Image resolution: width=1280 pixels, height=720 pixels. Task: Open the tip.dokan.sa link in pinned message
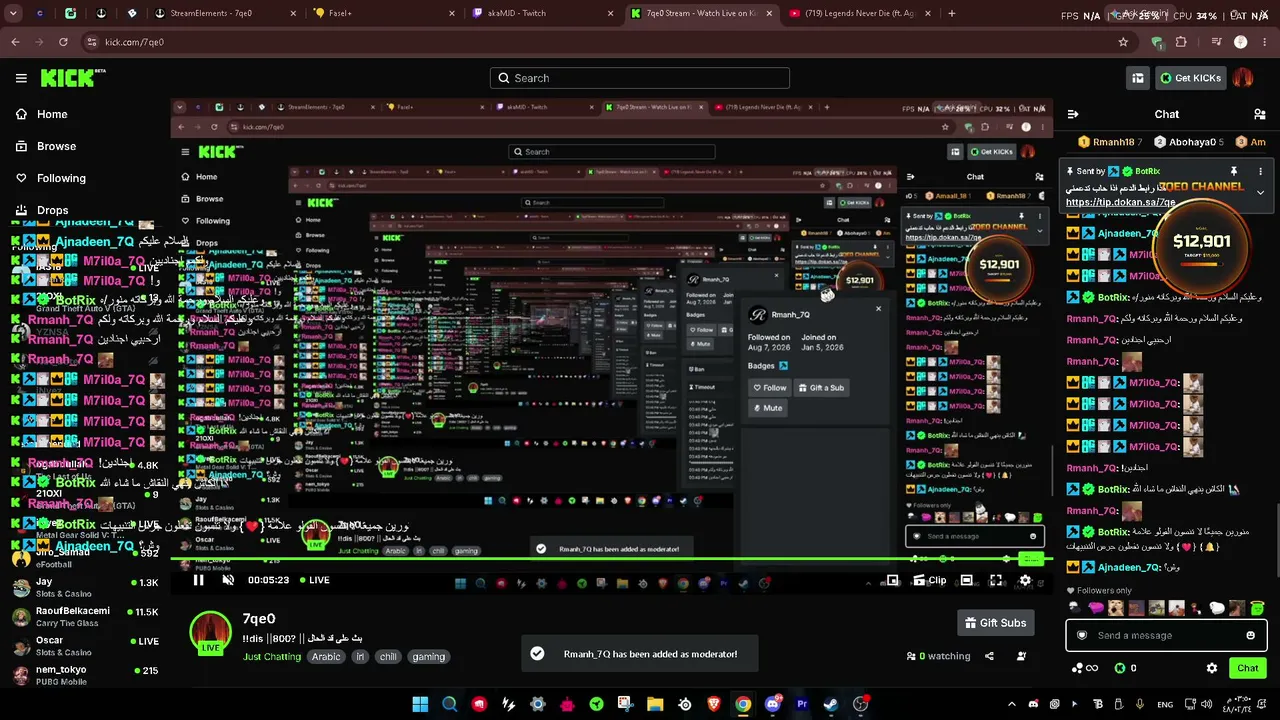pos(1120,202)
